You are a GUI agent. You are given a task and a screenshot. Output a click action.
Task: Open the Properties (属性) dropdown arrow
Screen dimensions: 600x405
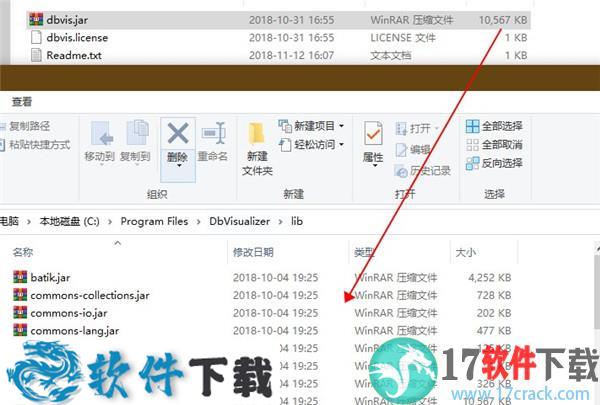point(375,166)
